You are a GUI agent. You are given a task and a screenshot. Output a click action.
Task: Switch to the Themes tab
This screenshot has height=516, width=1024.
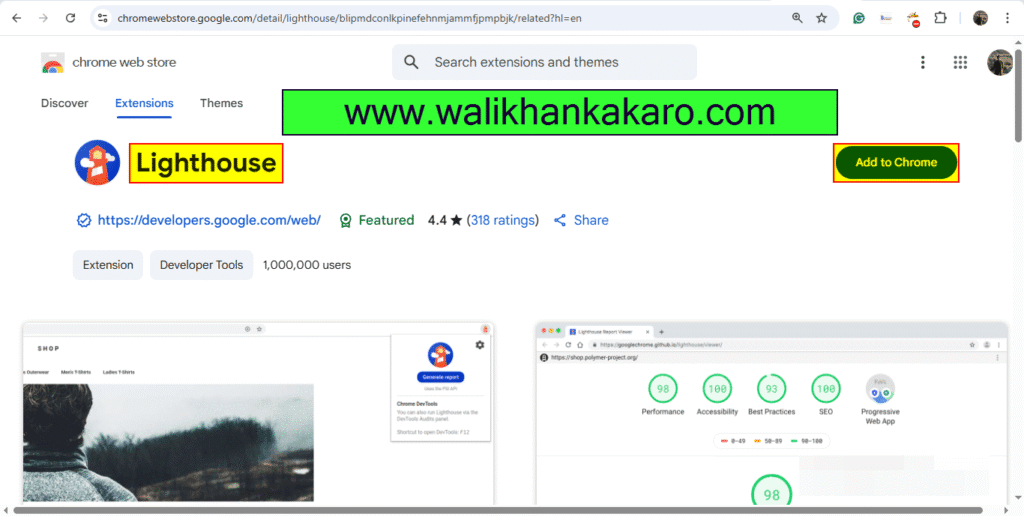221,103
